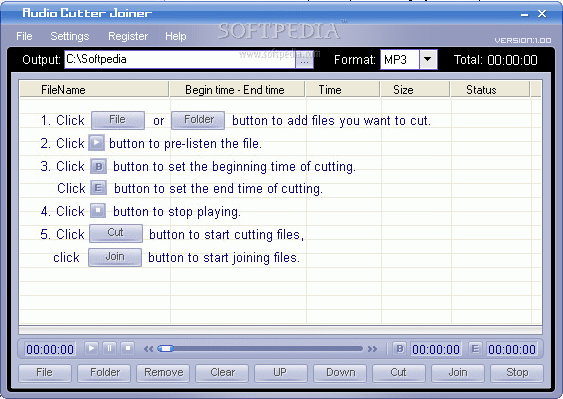Click the E icon in the instructions
Image resolution: width=563 pixels, height=399 pixels.
tap(98, 188)
